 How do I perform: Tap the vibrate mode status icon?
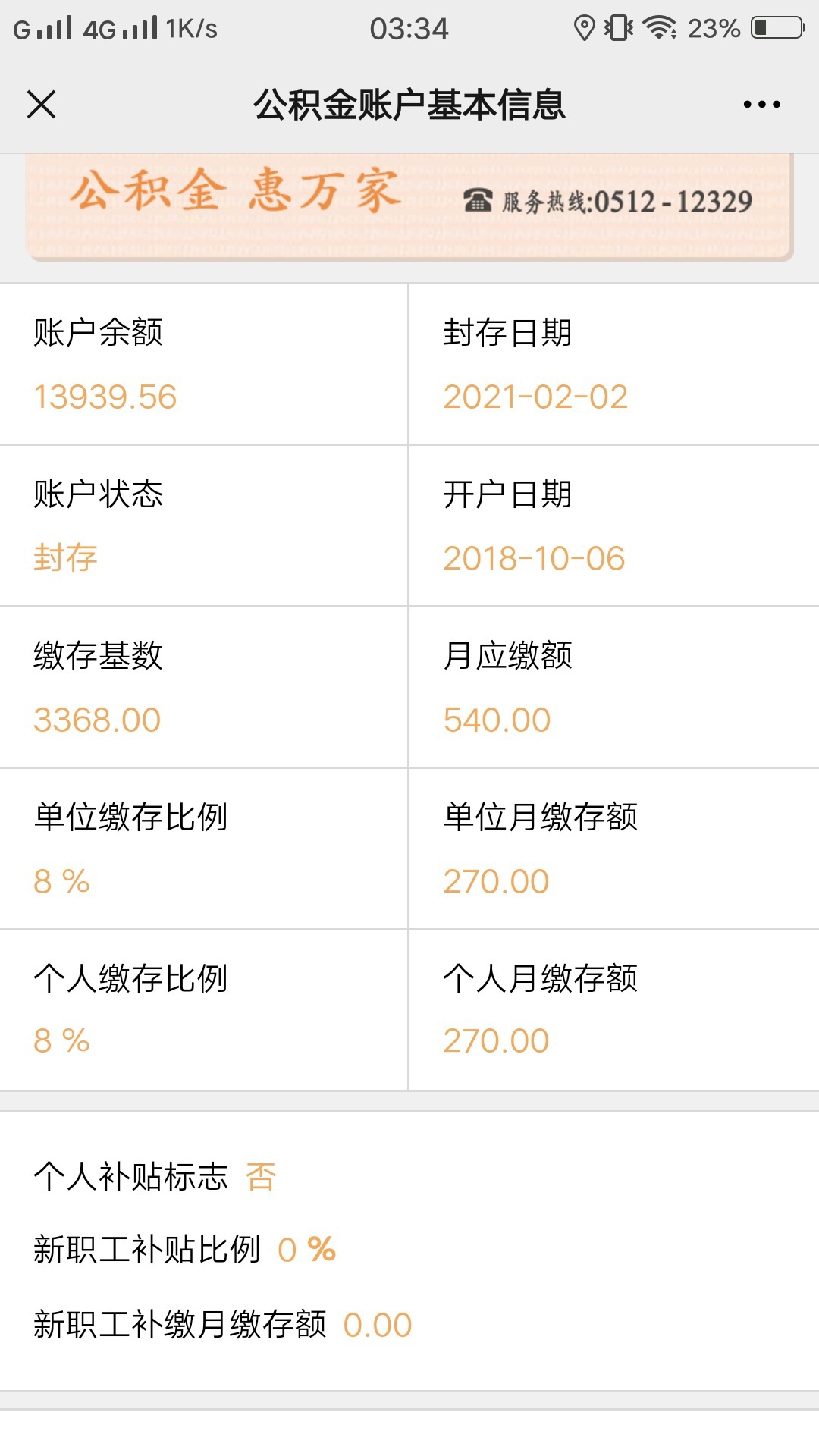tap(619, 28)
